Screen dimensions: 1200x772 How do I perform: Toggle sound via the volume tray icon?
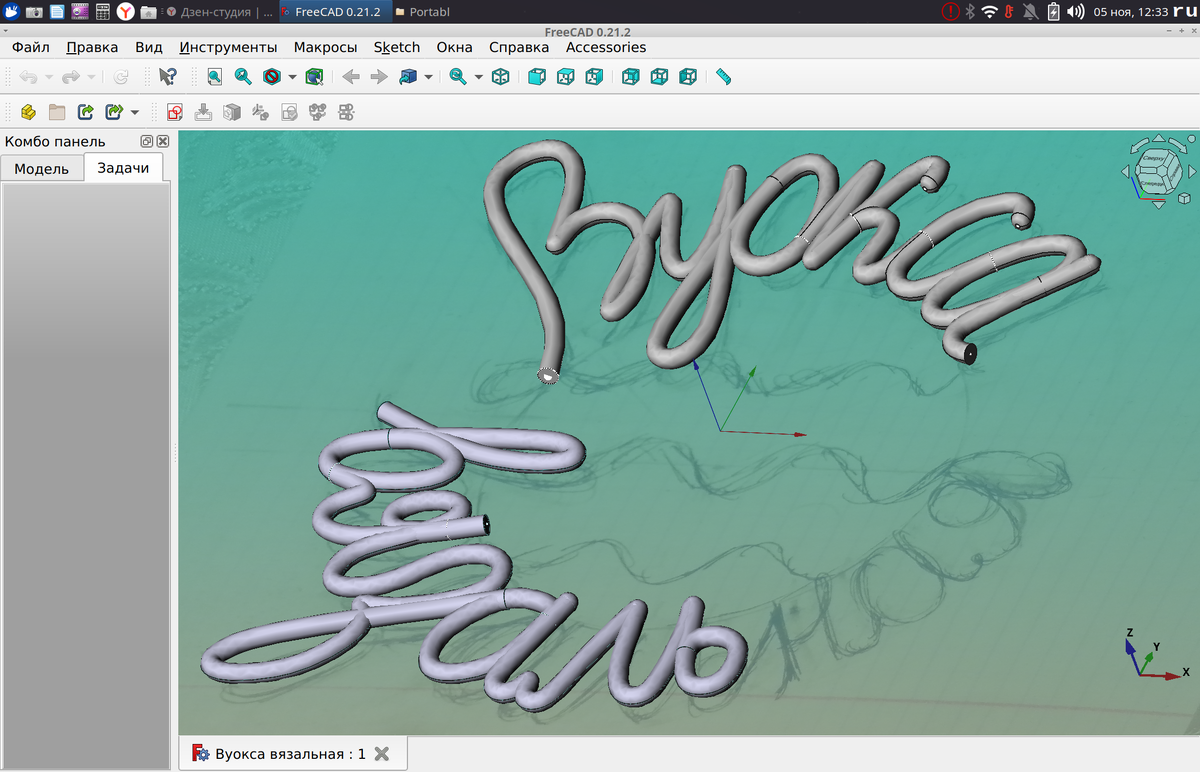pyautogui.click(x=1076, y=12)
